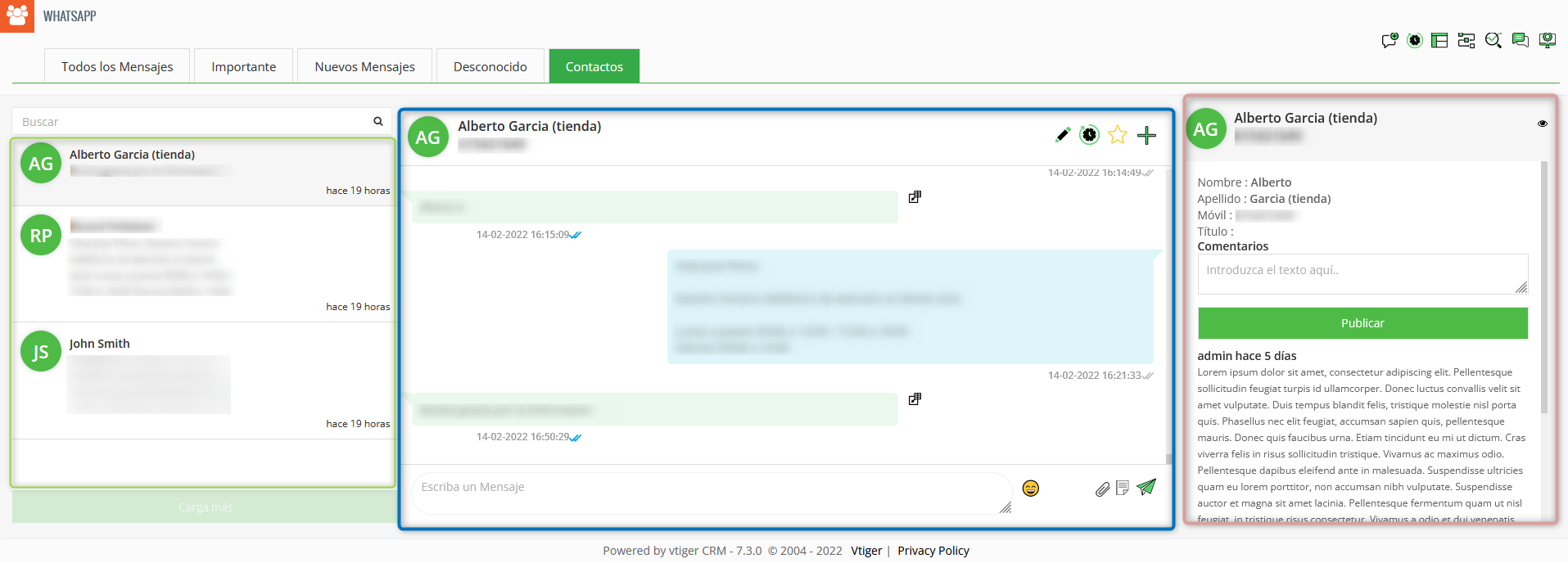The width and height of the screenshot is (1568, 563).
Task: Send message with the paper plane icon
Action: [1146, 488]
